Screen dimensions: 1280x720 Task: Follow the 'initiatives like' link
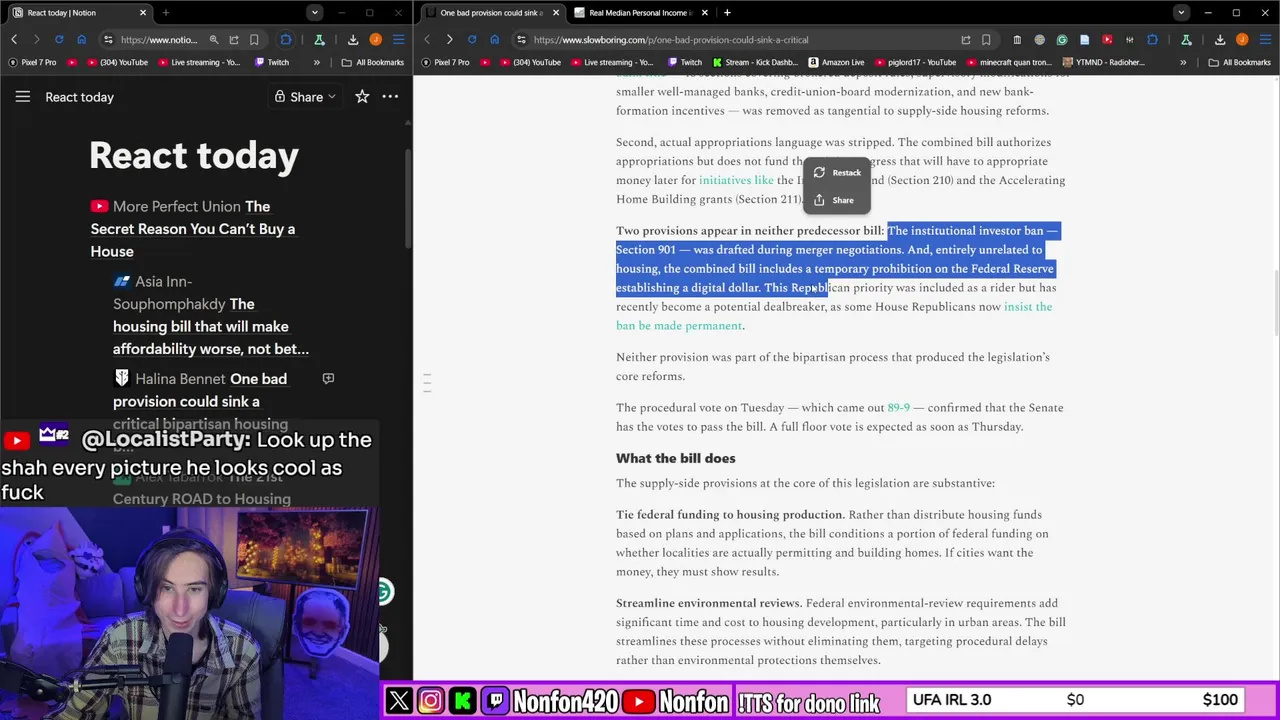click(736, 180)
